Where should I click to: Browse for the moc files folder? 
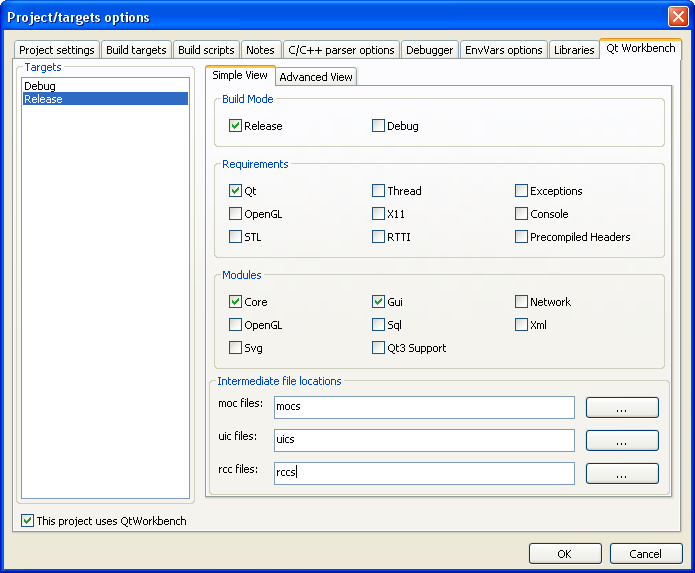pos(621,407)
